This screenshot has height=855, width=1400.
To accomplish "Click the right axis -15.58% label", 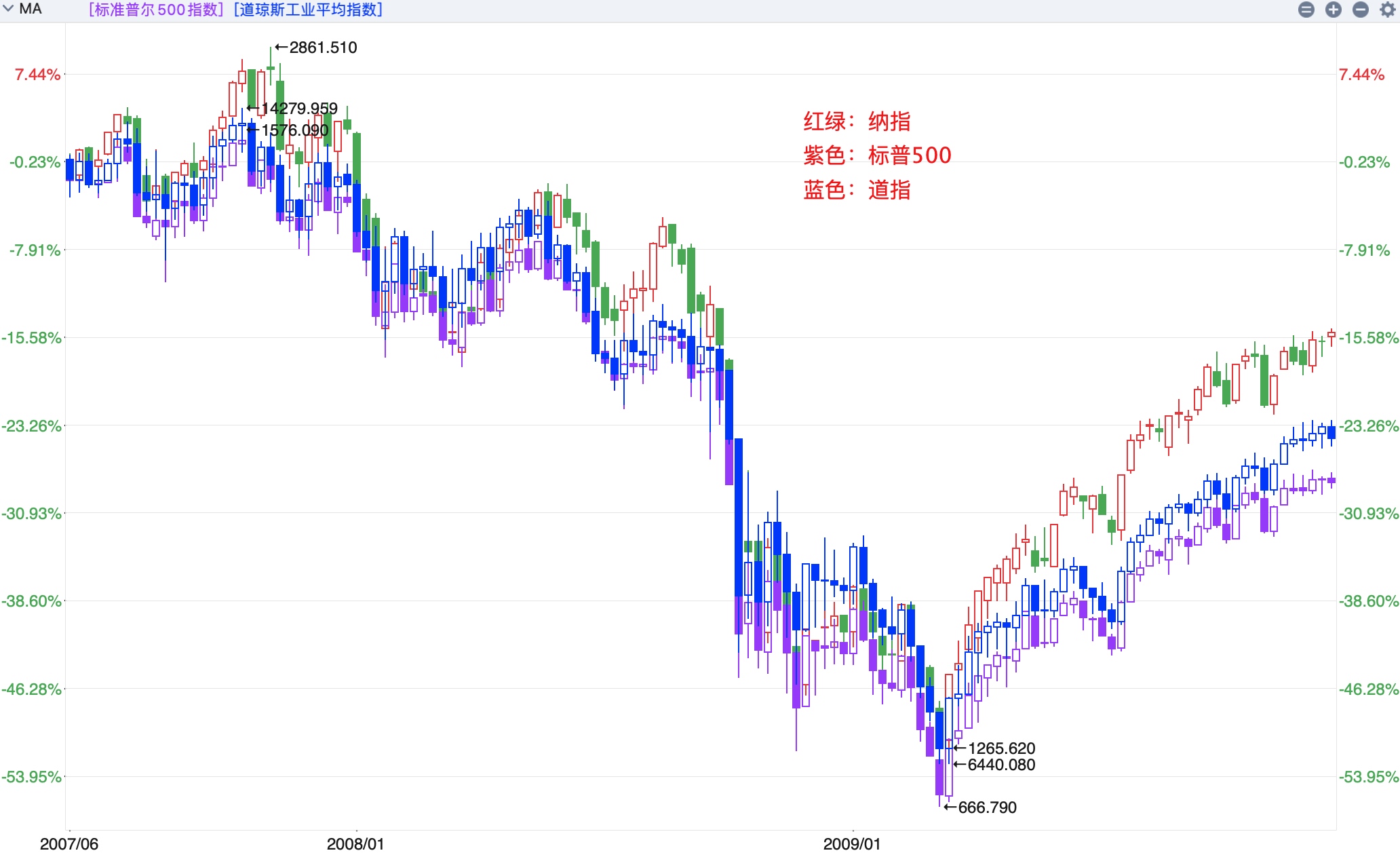I will [1369, 338].
